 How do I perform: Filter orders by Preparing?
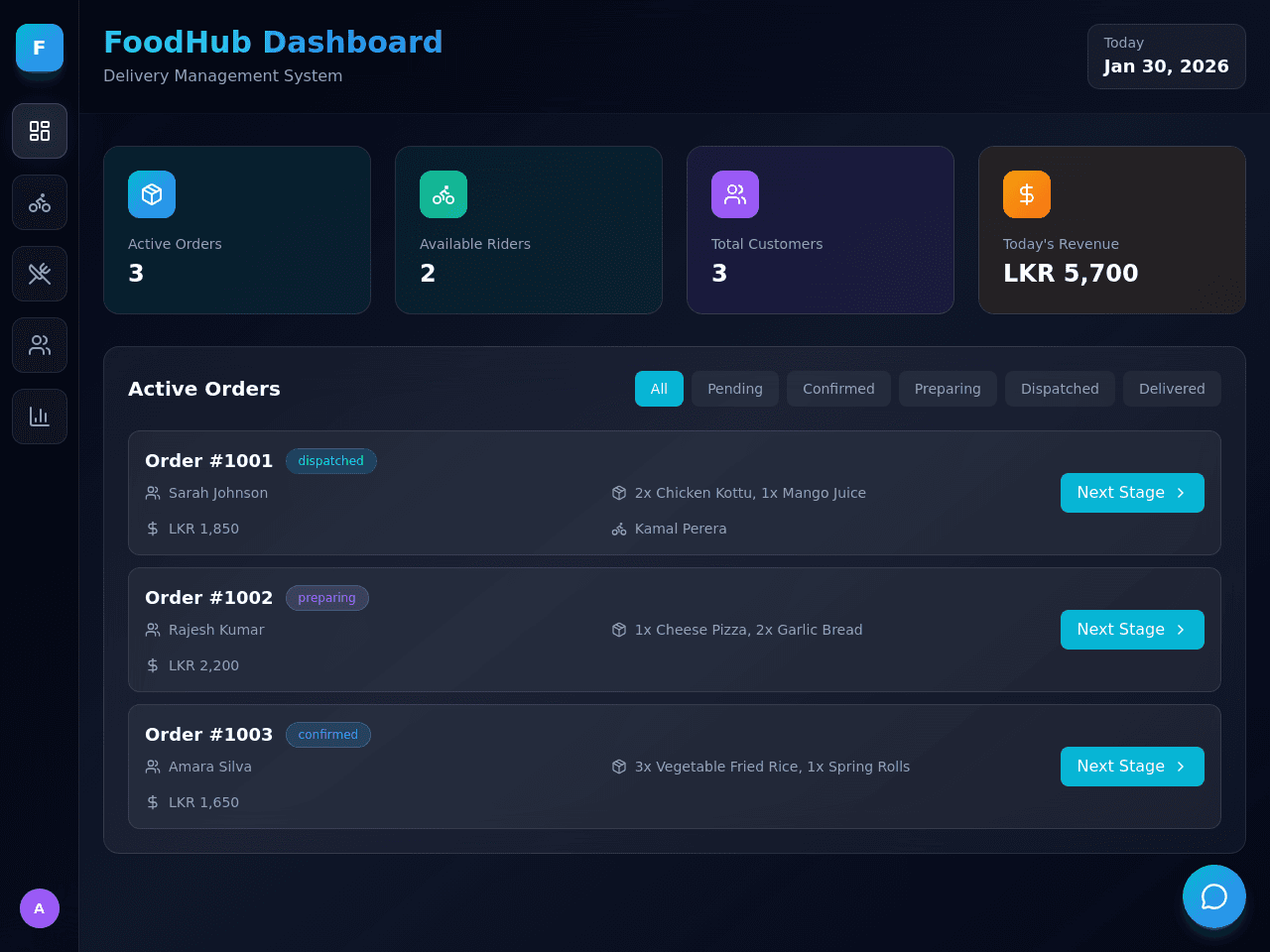(x=948, y=389)
